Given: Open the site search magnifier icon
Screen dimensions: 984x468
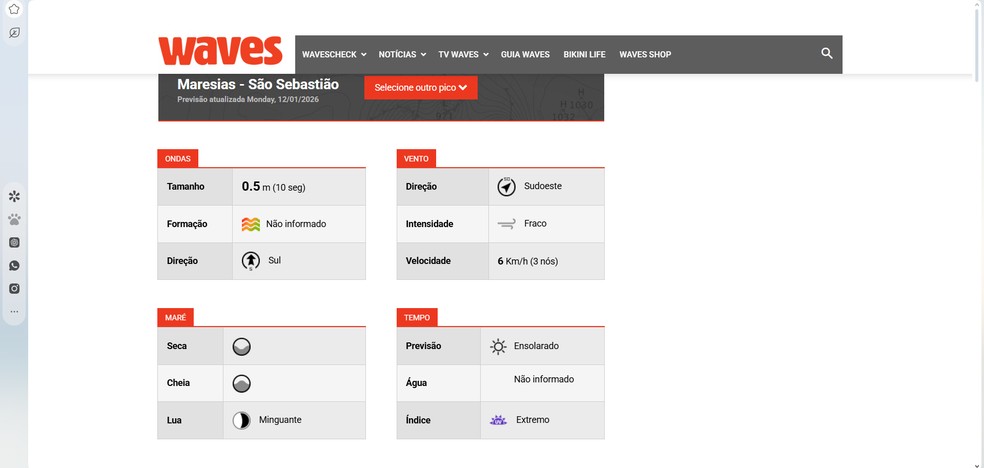Looking at the screenshot, I should click(826, 53).
